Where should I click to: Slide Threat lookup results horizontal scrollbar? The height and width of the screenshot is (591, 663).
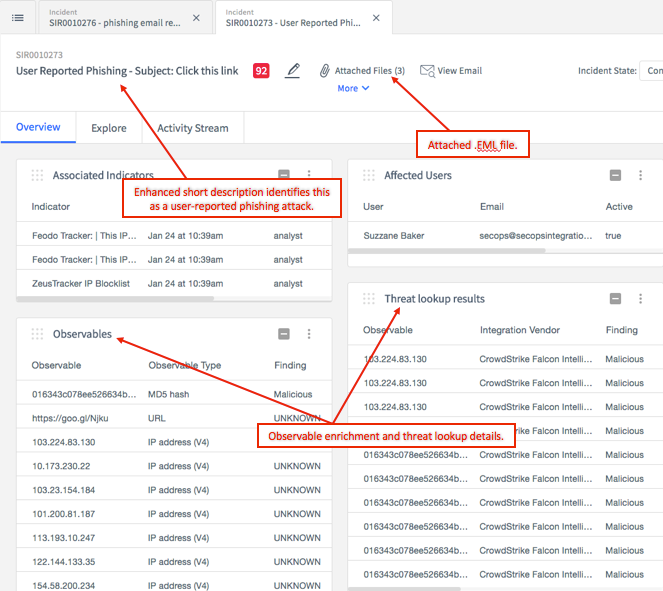(404, 589)
